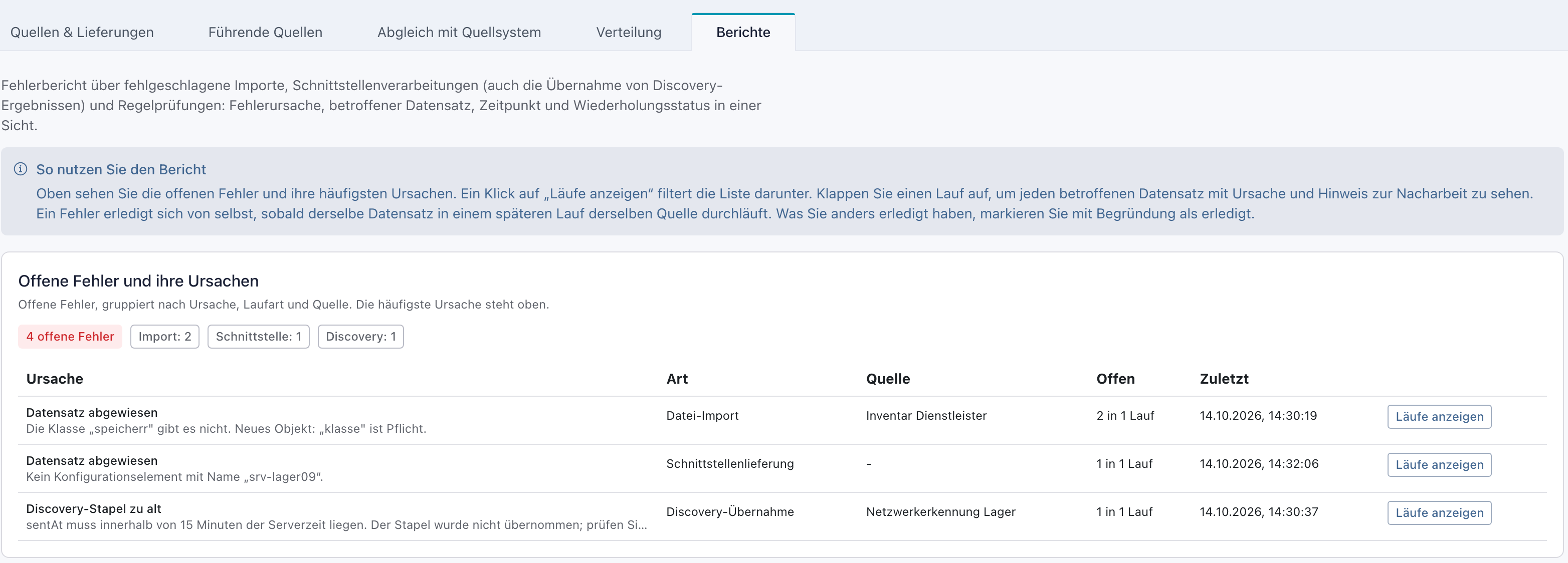
Task: Select 'Datei-Import' cell
Action: pyautogui.click(x=702, y=415)
